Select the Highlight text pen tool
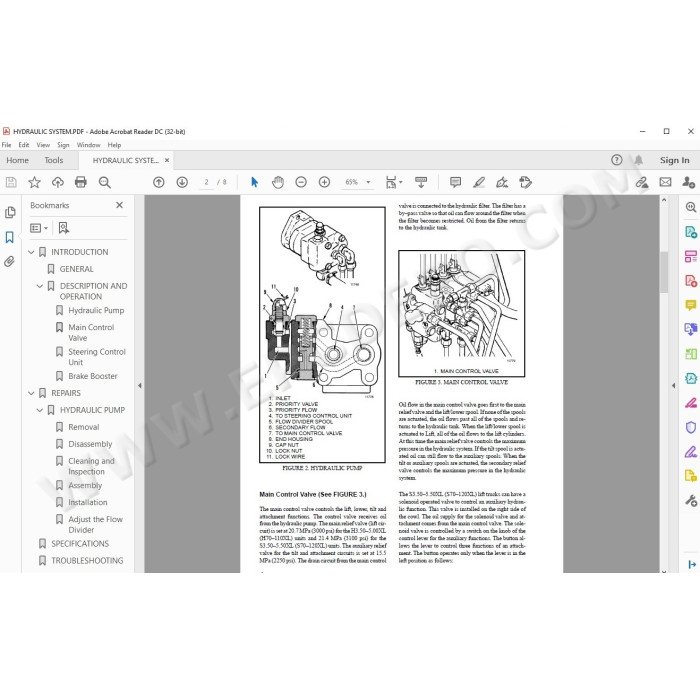The image size is (700, 700). coord(479,182)
